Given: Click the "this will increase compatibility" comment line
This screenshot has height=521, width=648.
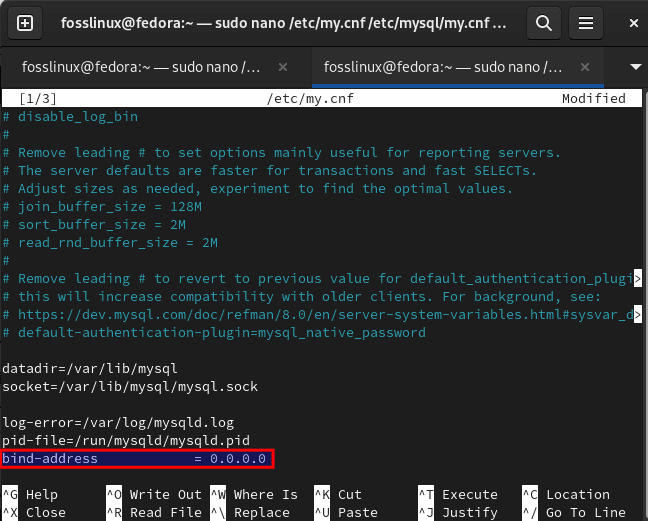Looking at the screenshot, I should click(302, 297).
